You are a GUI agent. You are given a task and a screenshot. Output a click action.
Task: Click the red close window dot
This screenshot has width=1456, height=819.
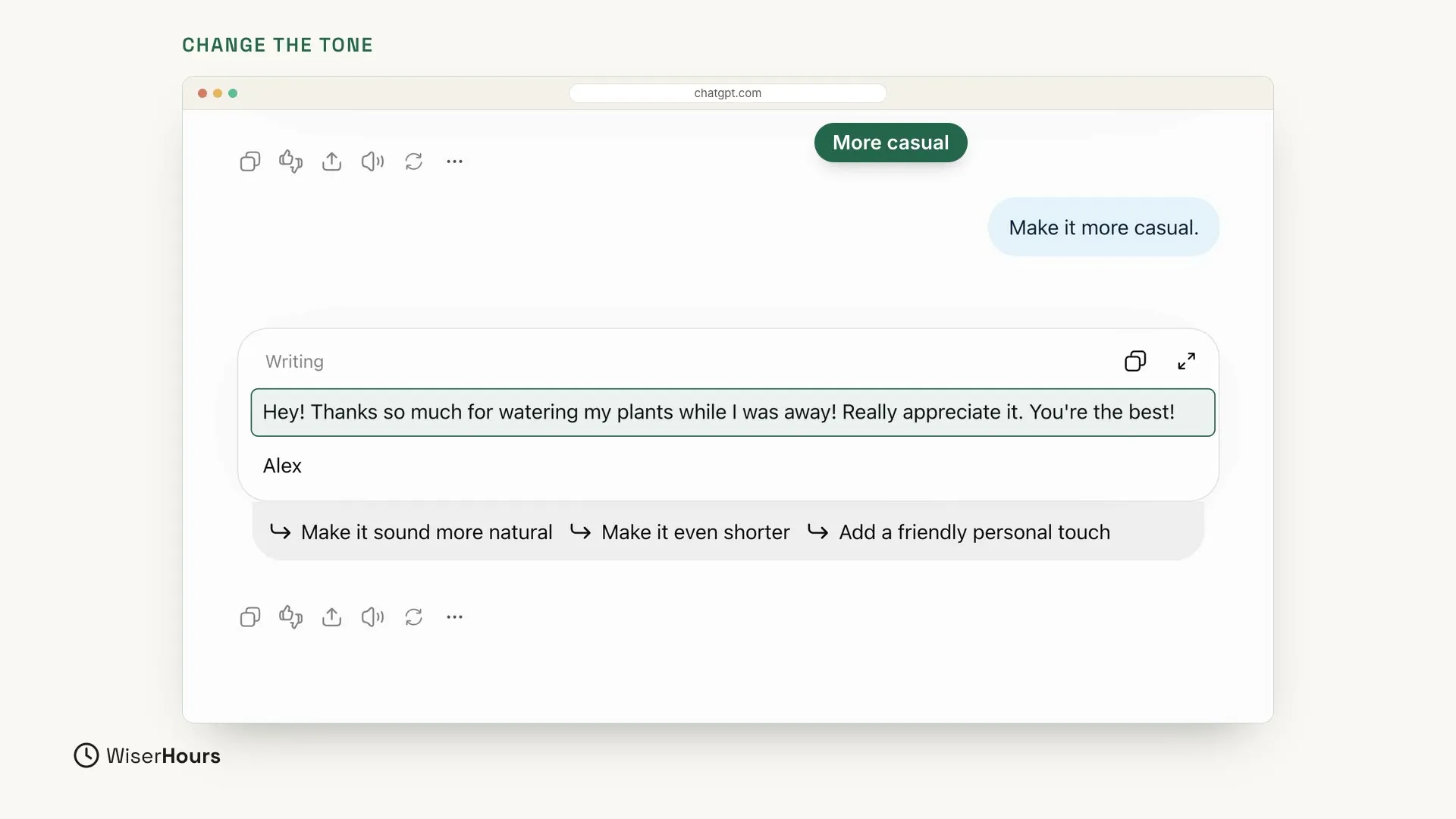[202, 93]
